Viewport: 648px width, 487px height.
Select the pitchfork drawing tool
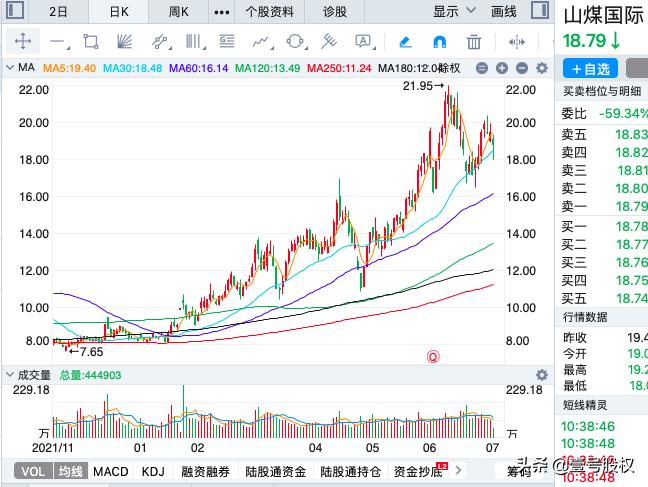329,42
